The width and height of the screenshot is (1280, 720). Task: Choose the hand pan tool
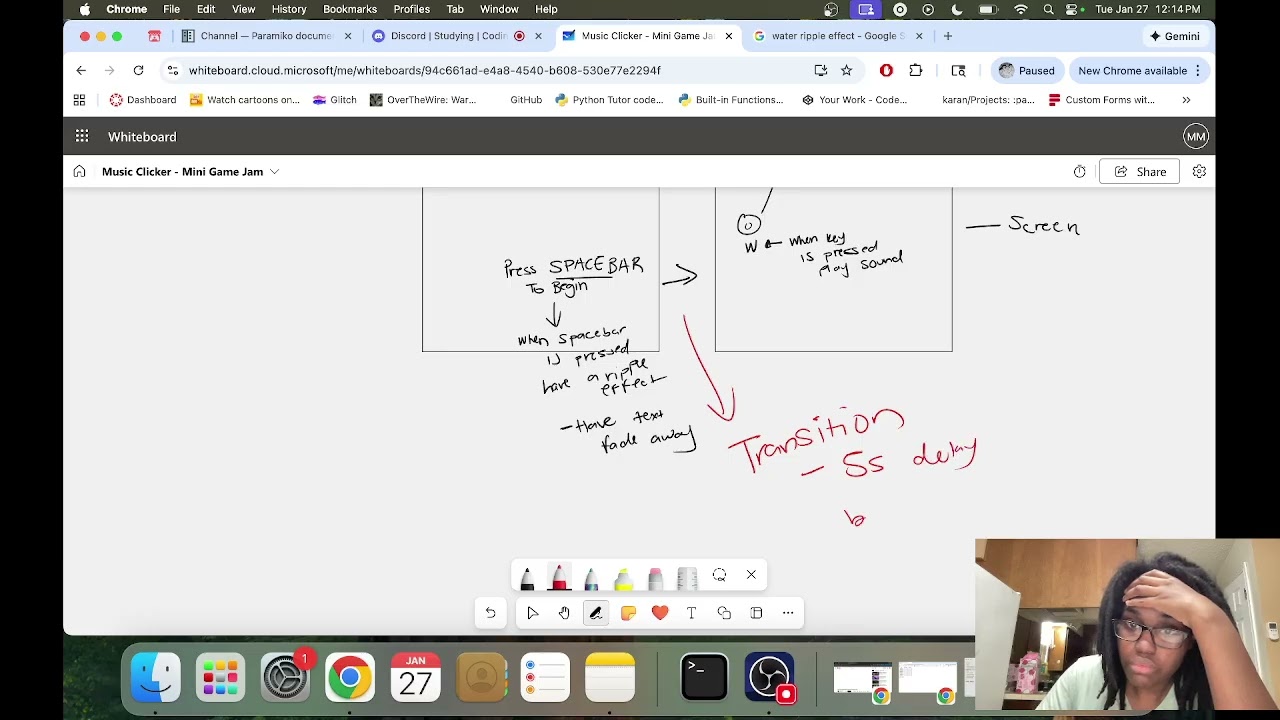[564, 613]
